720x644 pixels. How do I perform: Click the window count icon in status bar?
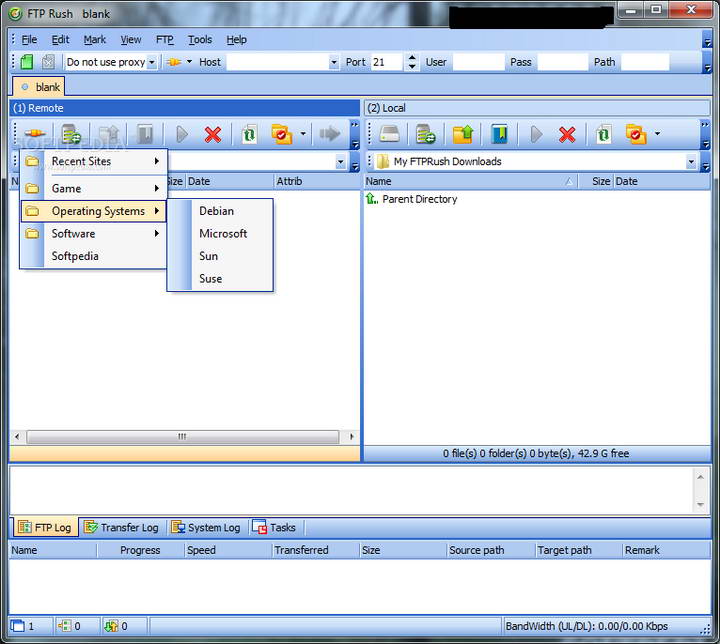(x=18, y=626)
